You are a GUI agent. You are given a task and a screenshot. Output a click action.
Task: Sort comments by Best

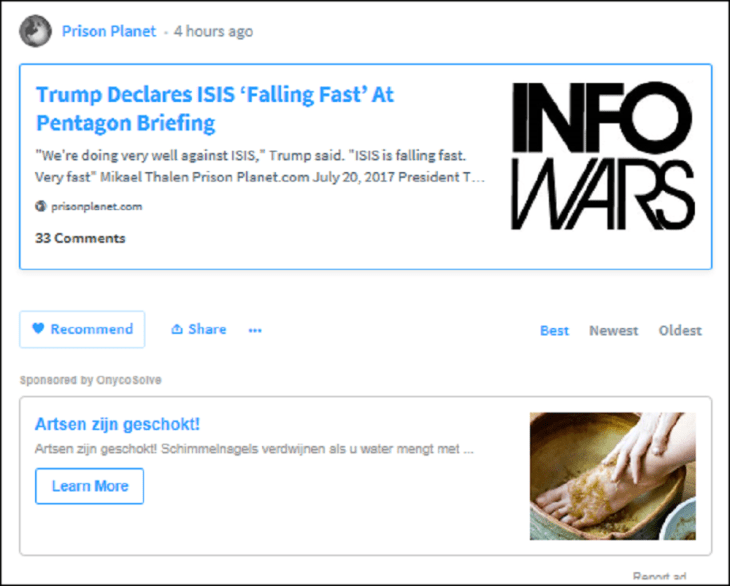click(554, 331)
